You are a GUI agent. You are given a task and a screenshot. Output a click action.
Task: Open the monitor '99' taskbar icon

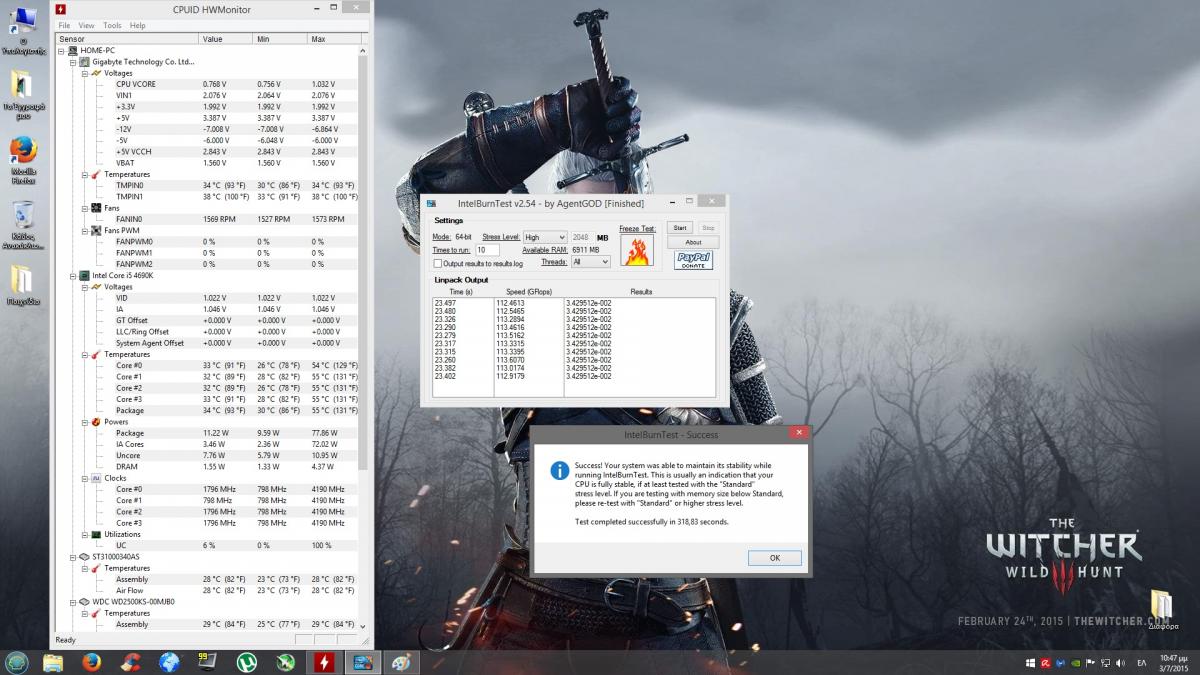(208, 662)
